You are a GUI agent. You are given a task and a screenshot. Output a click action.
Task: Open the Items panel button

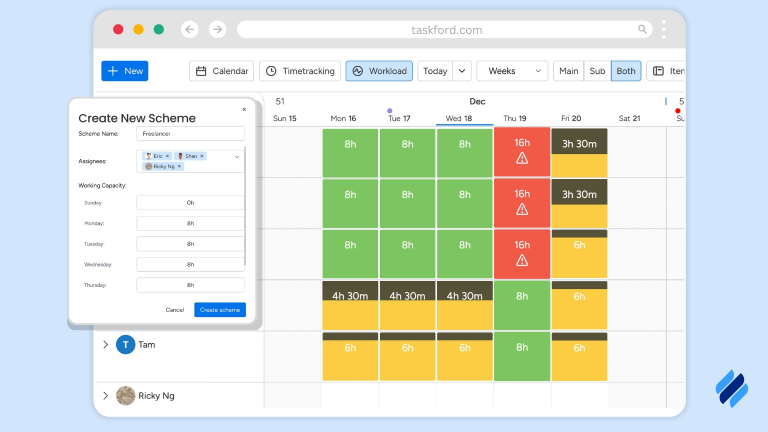[666, 71]
